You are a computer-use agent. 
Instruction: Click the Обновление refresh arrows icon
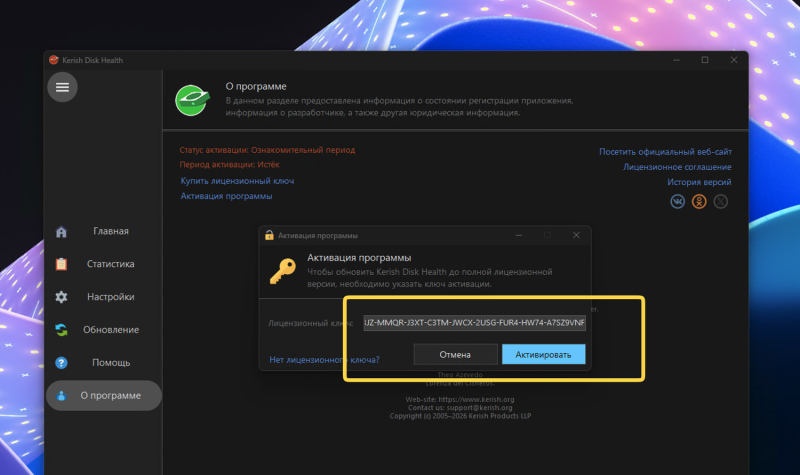click(x=62, y=330)
